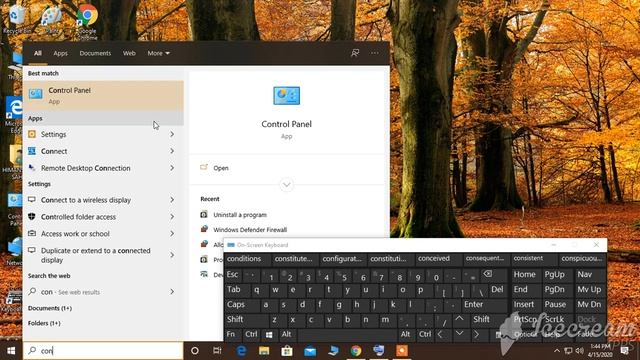The height and width of the screenshot is (360, 640).
Task: Switch to the All search tab
Action: click(38, 53)
